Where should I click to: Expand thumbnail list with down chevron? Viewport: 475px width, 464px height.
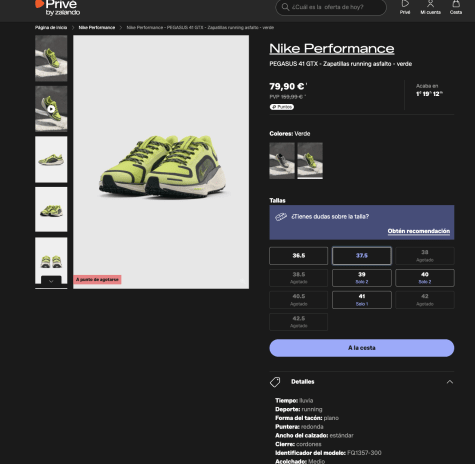pos(51,281)
